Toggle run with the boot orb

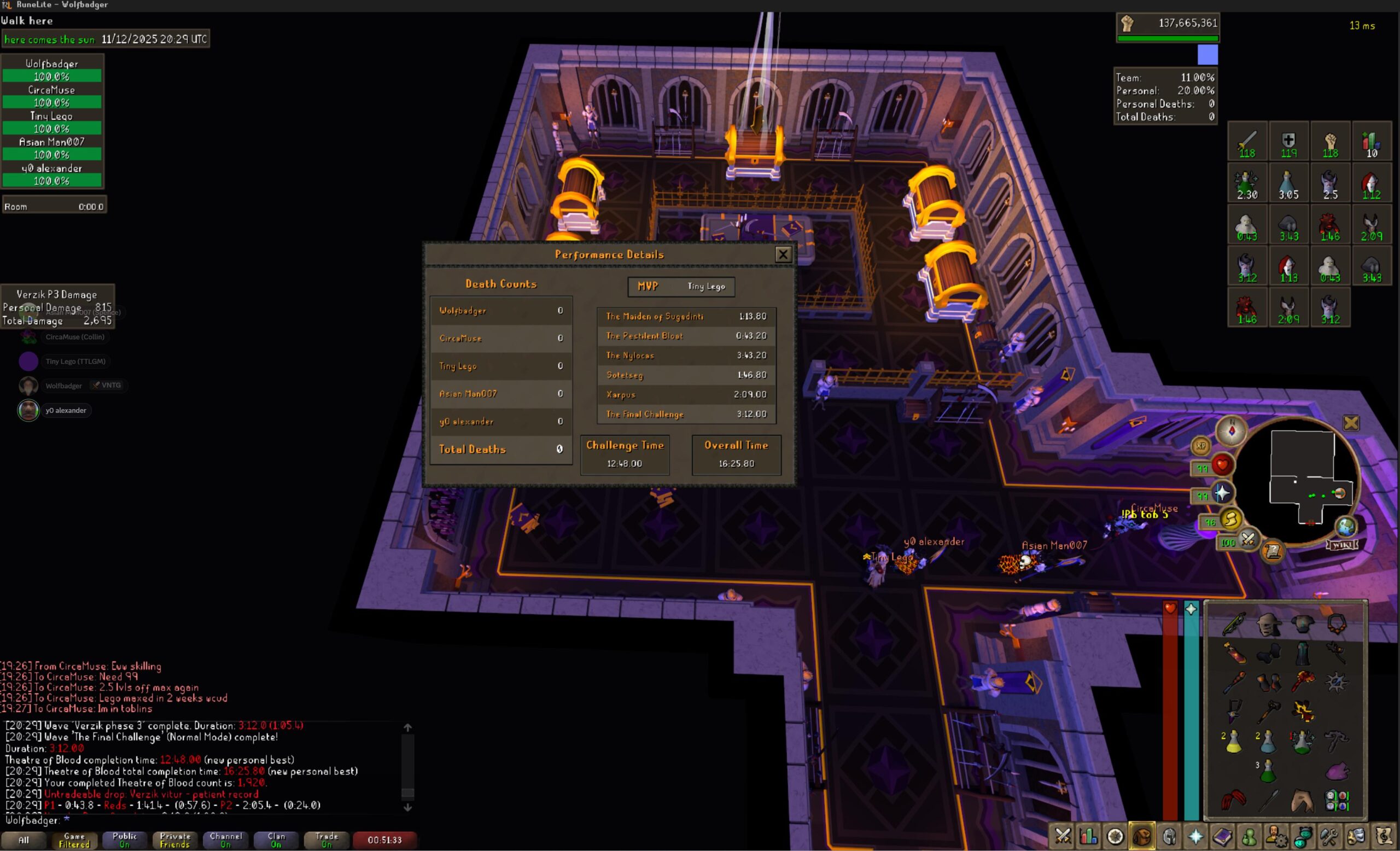(1230, 519)
